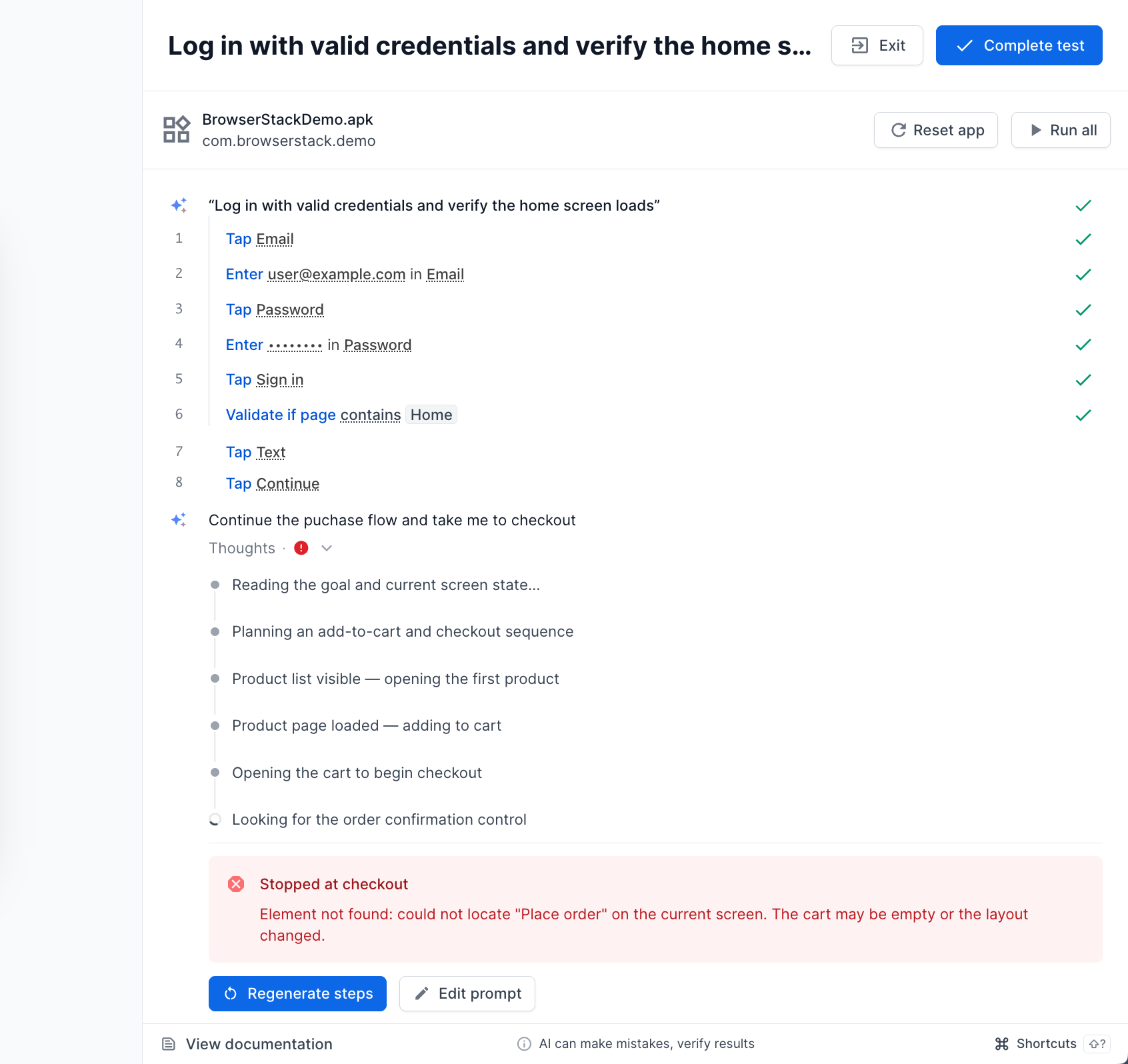Click Reset app button

(936, 130)
